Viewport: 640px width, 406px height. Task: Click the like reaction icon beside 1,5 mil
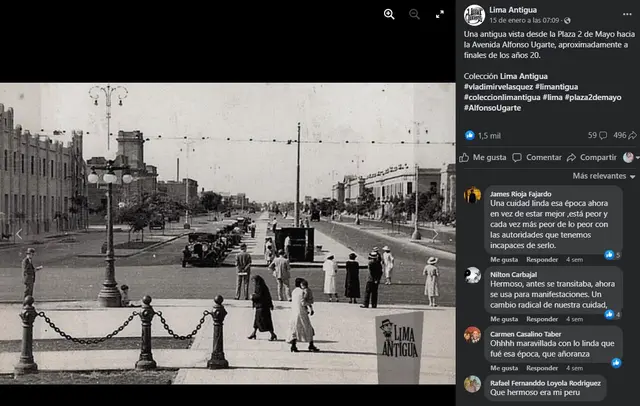(x=470, y=135)
